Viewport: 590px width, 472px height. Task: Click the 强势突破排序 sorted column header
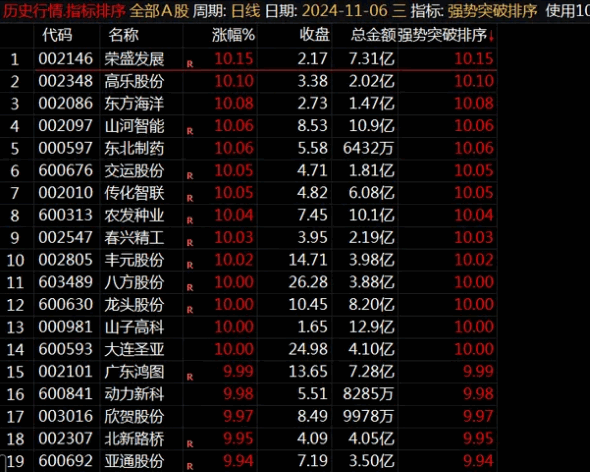point(442,35)
